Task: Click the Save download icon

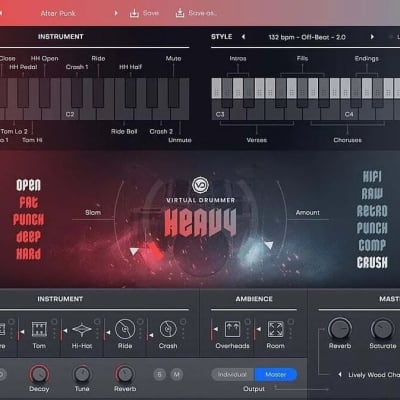Action: (134, 13)
